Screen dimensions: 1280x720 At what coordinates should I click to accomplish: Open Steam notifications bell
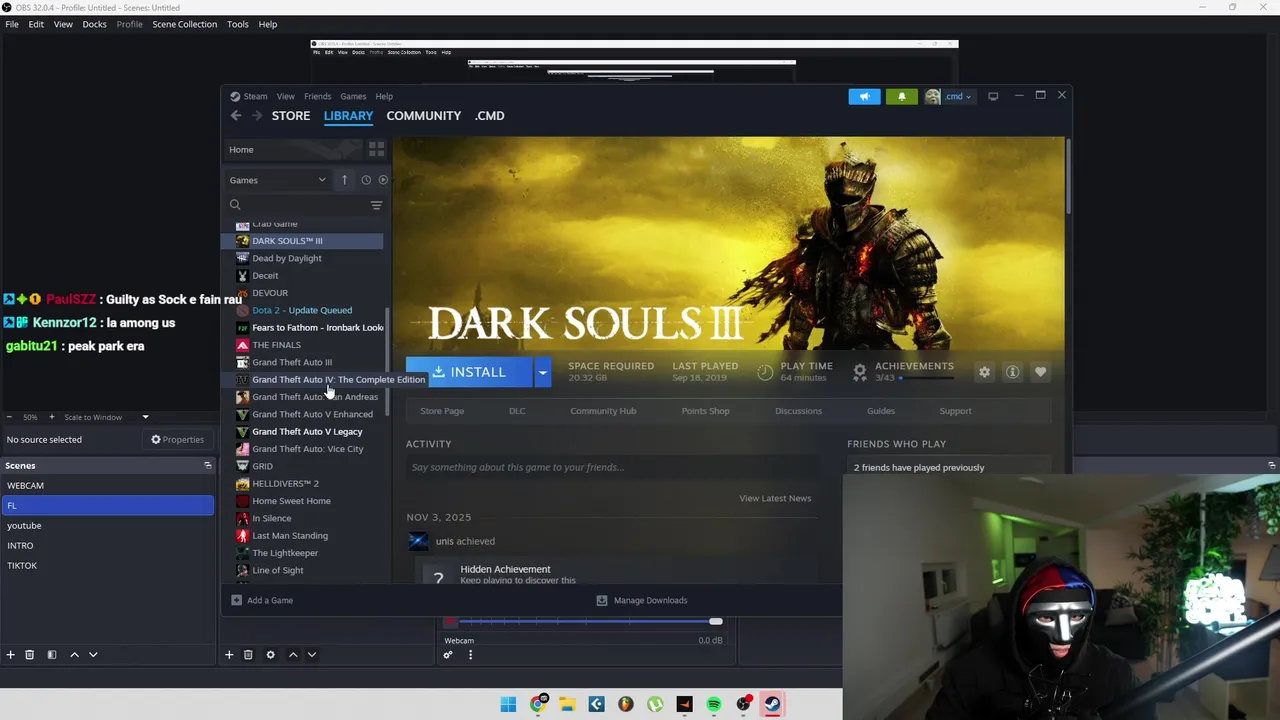[x=901, y=97]
